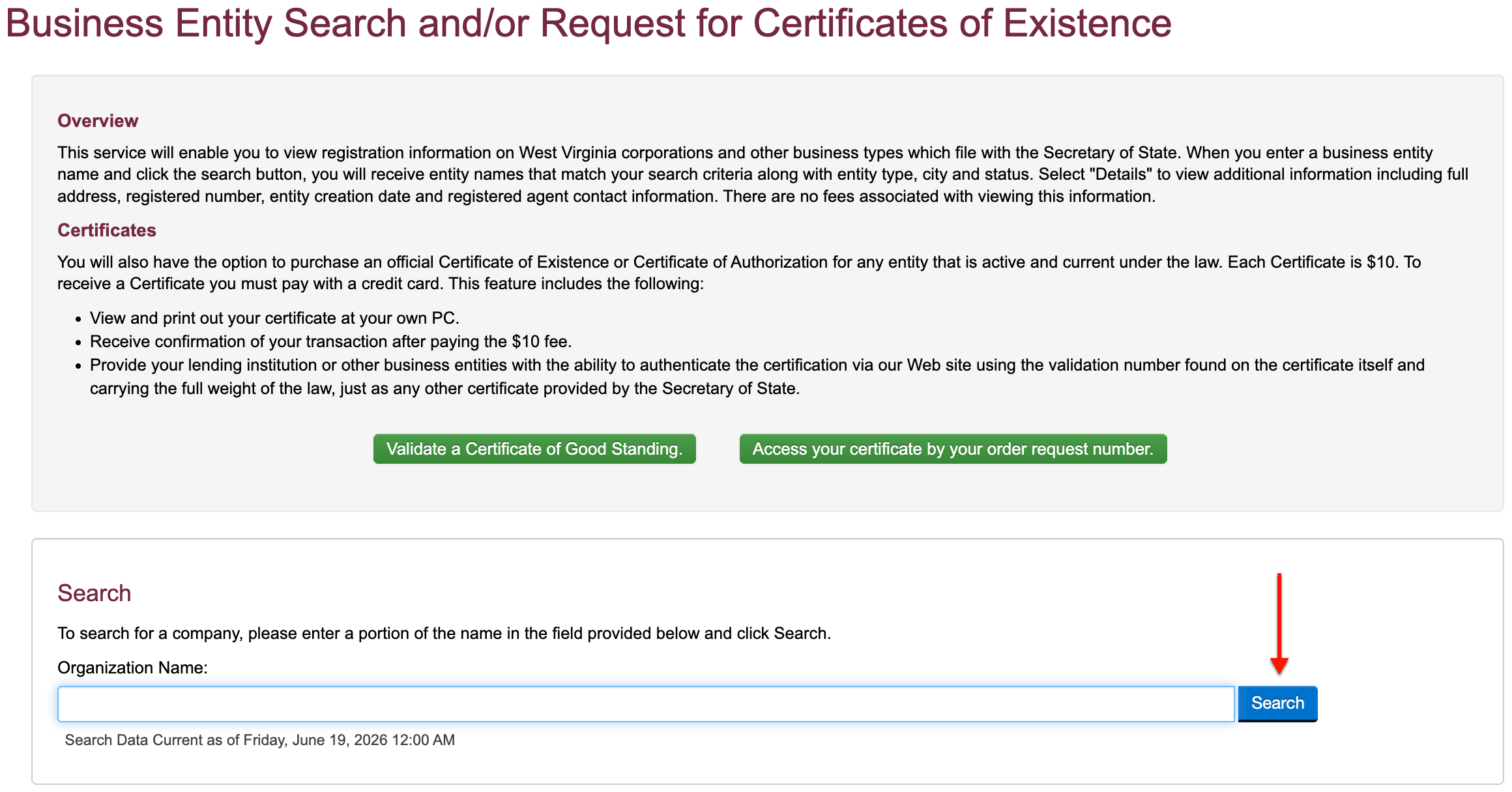Click the dot marker before Receive confirmation
This screenshot has height=792, width=1512.
tap(78, 343)
